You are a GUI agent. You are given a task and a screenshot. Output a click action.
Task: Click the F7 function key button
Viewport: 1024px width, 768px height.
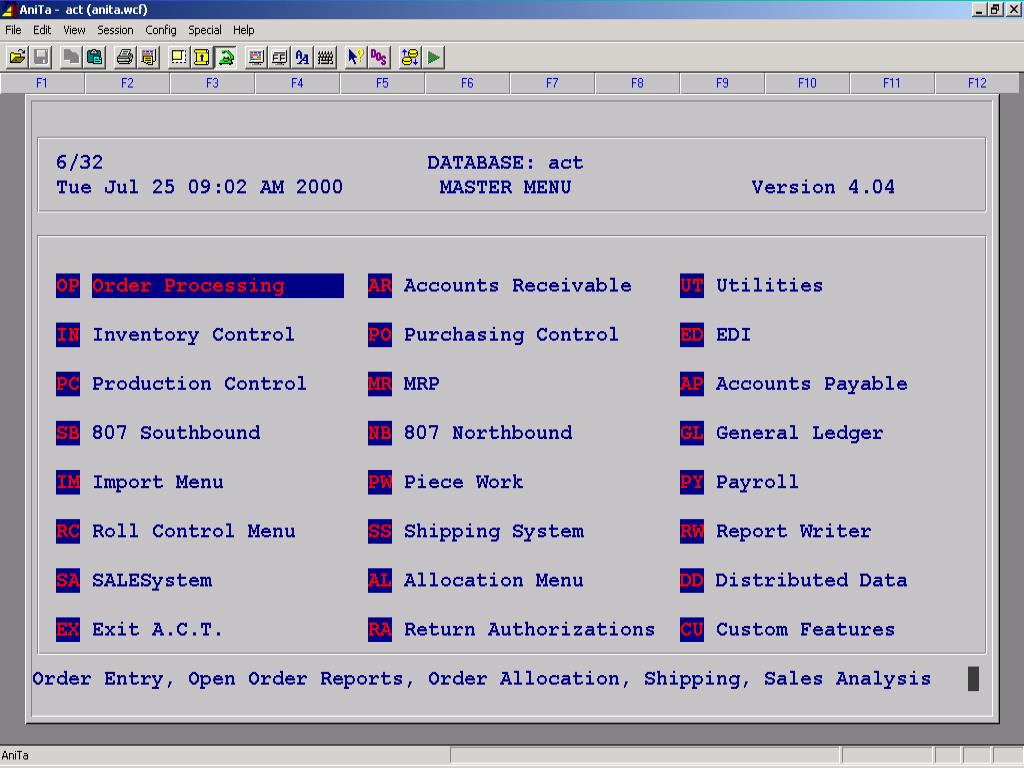pos(552,83)
